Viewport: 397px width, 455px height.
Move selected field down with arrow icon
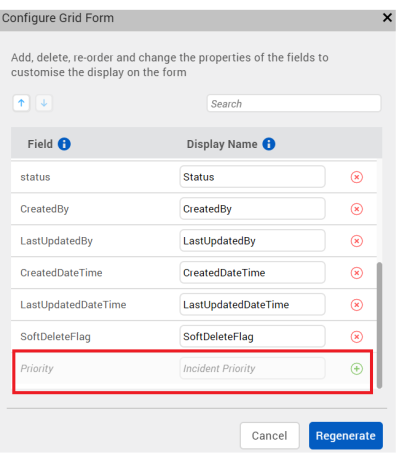tap(44, 103)
